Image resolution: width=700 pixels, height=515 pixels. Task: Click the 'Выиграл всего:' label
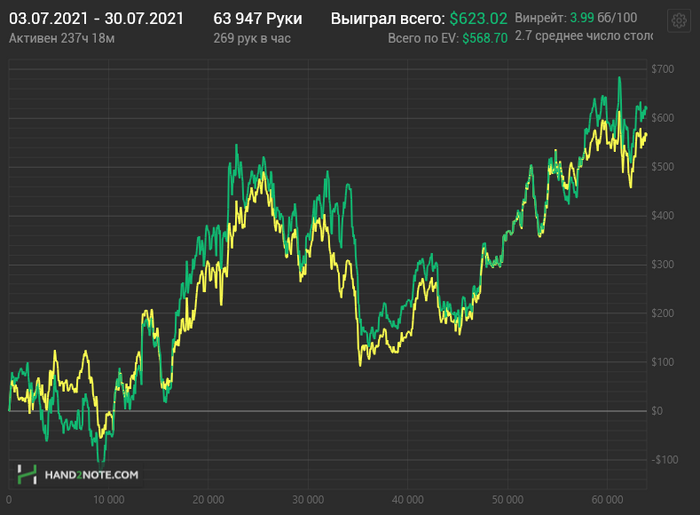[388, 19]
